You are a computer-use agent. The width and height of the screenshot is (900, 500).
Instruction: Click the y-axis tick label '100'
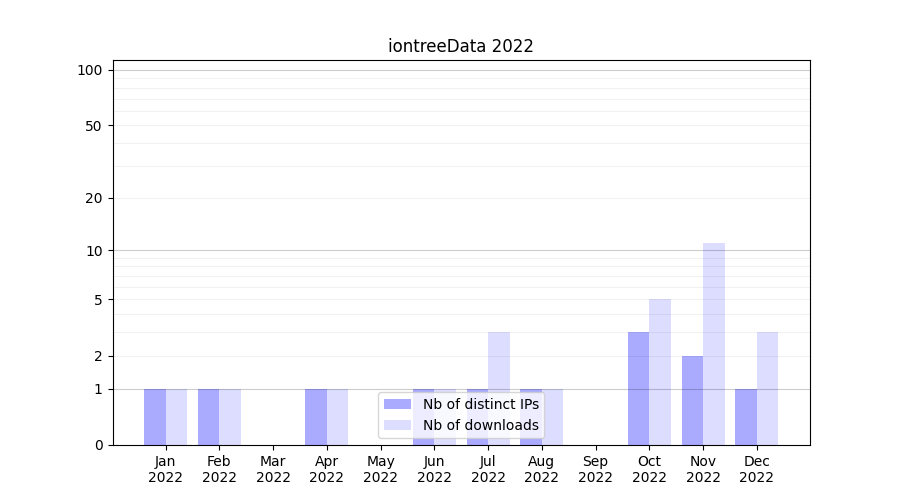[x=90, y=70]
